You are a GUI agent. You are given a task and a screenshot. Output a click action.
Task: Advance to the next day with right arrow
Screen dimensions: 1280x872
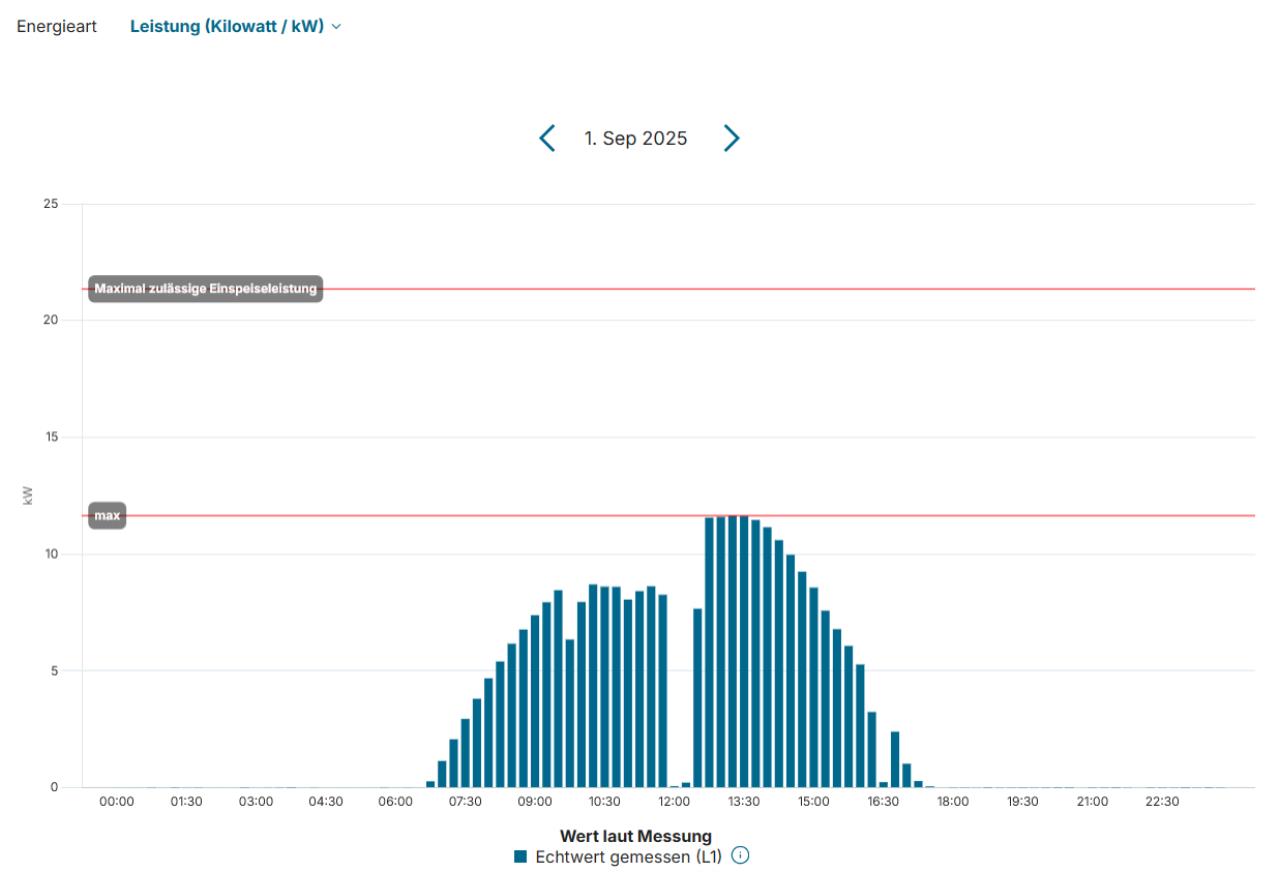(x=731, y=138)
